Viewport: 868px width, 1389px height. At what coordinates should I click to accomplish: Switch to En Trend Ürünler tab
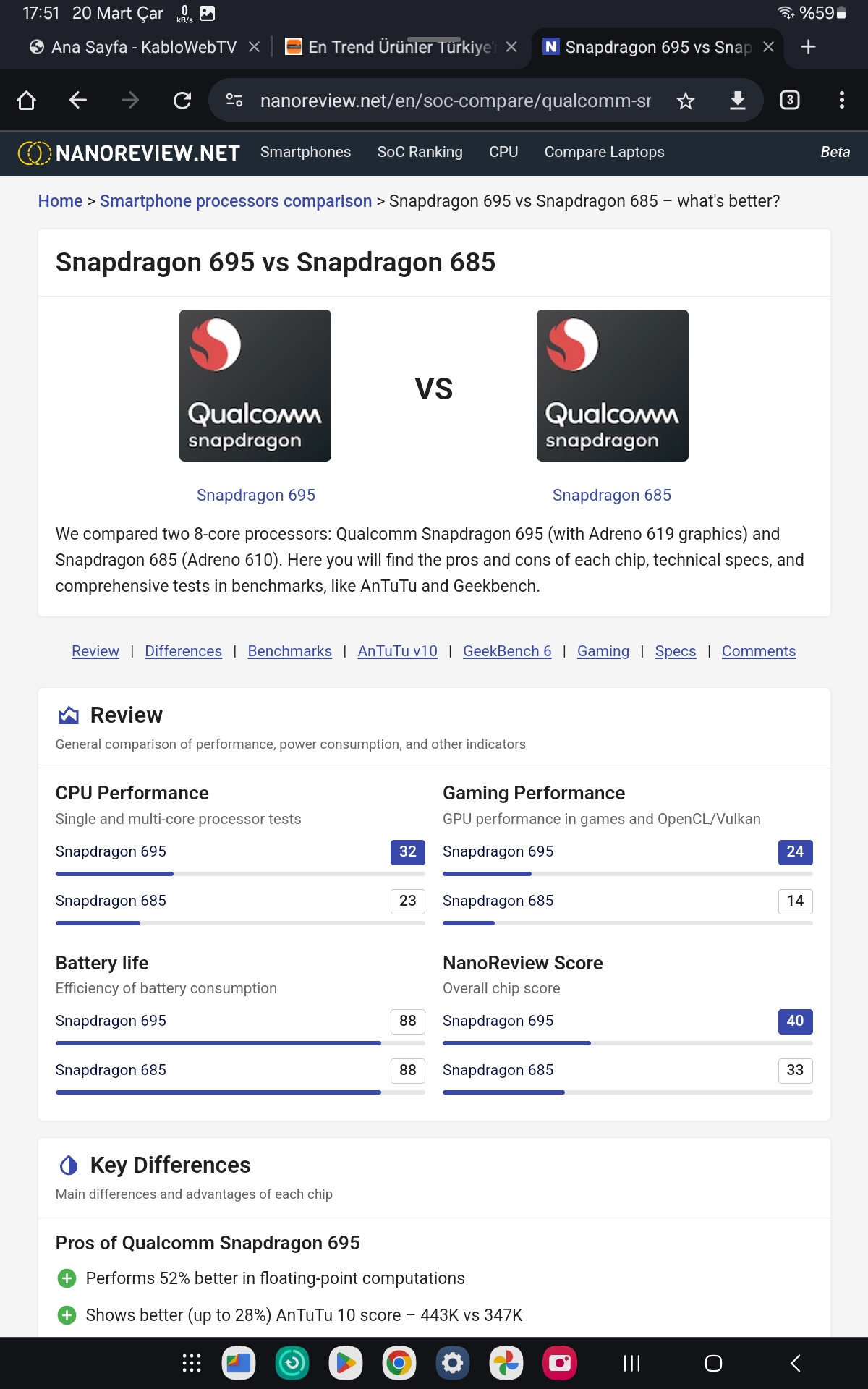pos(391,47)
